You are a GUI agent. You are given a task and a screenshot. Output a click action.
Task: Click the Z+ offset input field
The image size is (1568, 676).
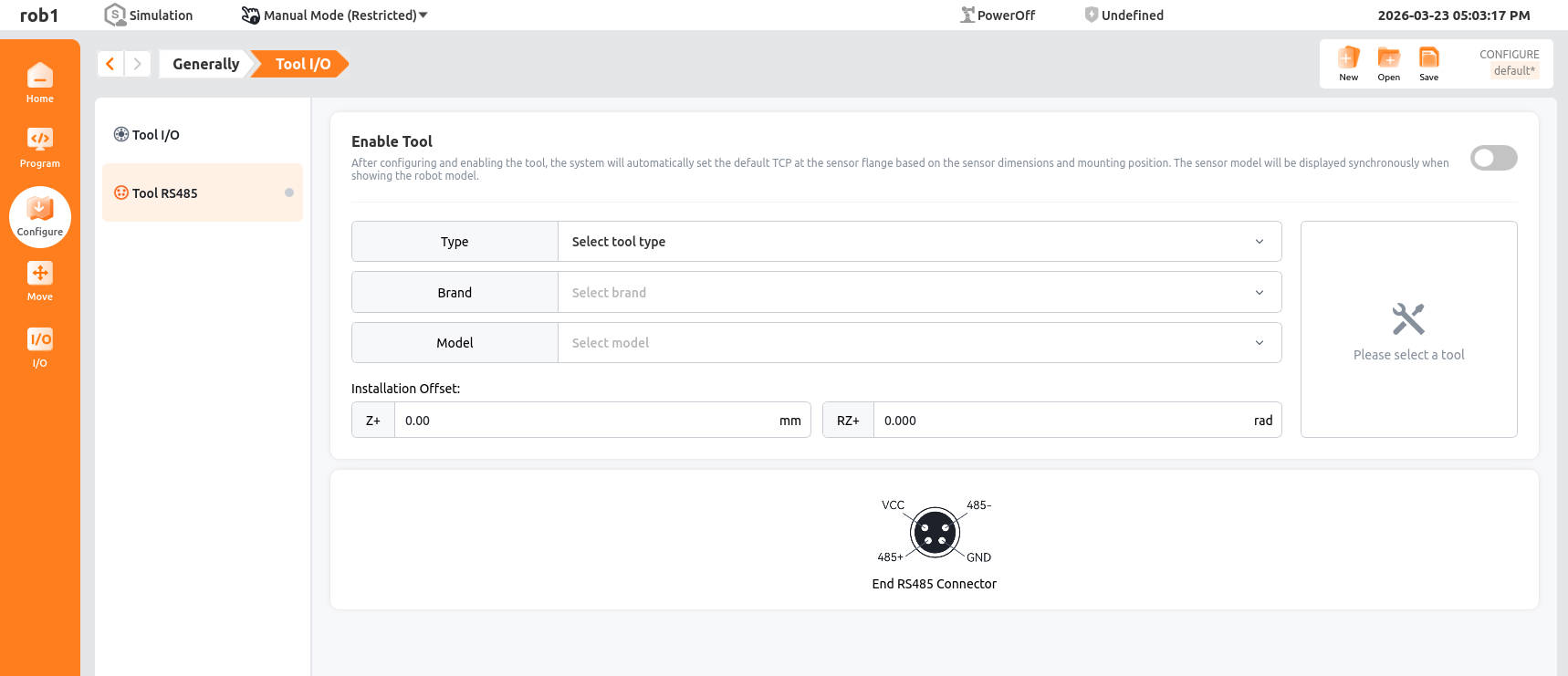pyautogui.click(x=584, y=421)
